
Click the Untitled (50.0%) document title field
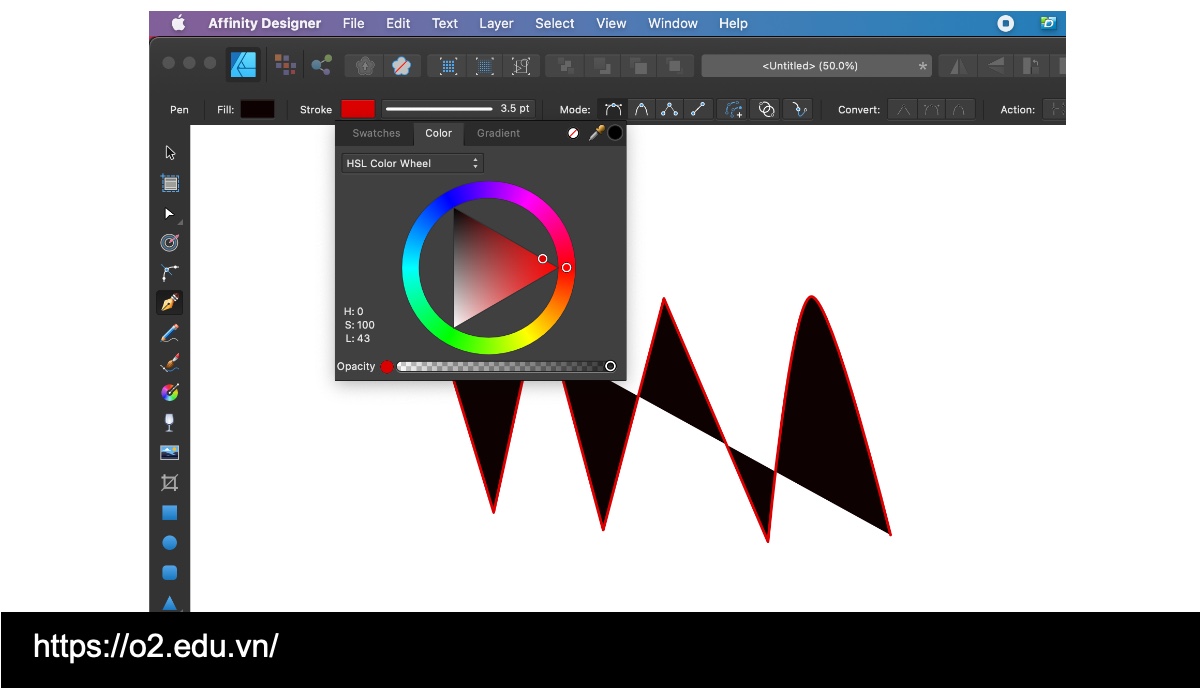816,66
